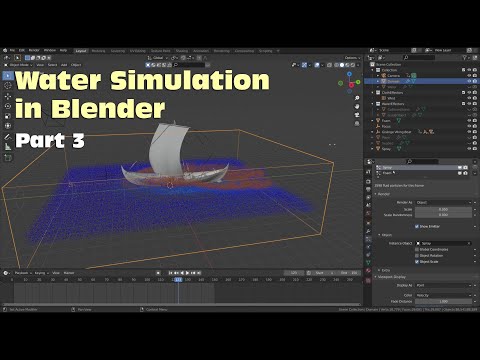This screenshot has height=360, width=480.
Task: Open the Physics properties tab
Action: [x=368, y=247]
